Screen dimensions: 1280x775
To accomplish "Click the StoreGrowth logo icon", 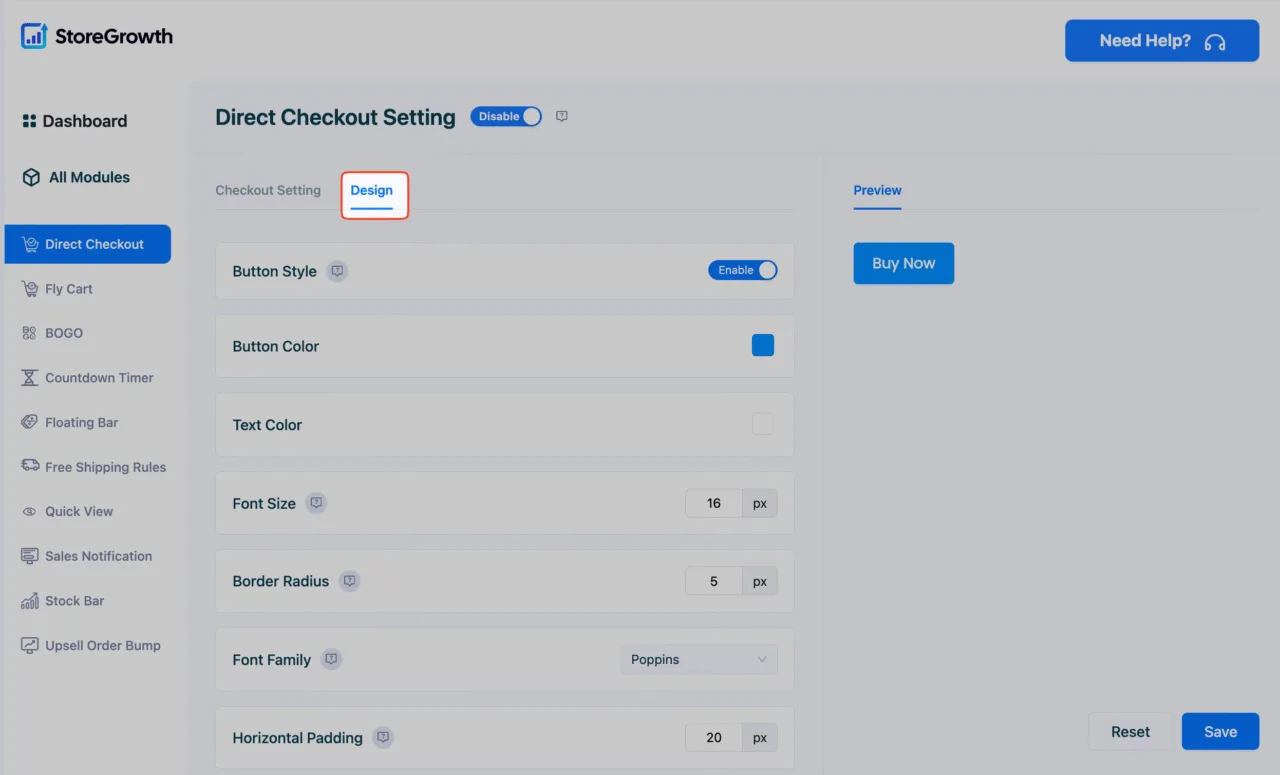I will click(x=34, y=36).
